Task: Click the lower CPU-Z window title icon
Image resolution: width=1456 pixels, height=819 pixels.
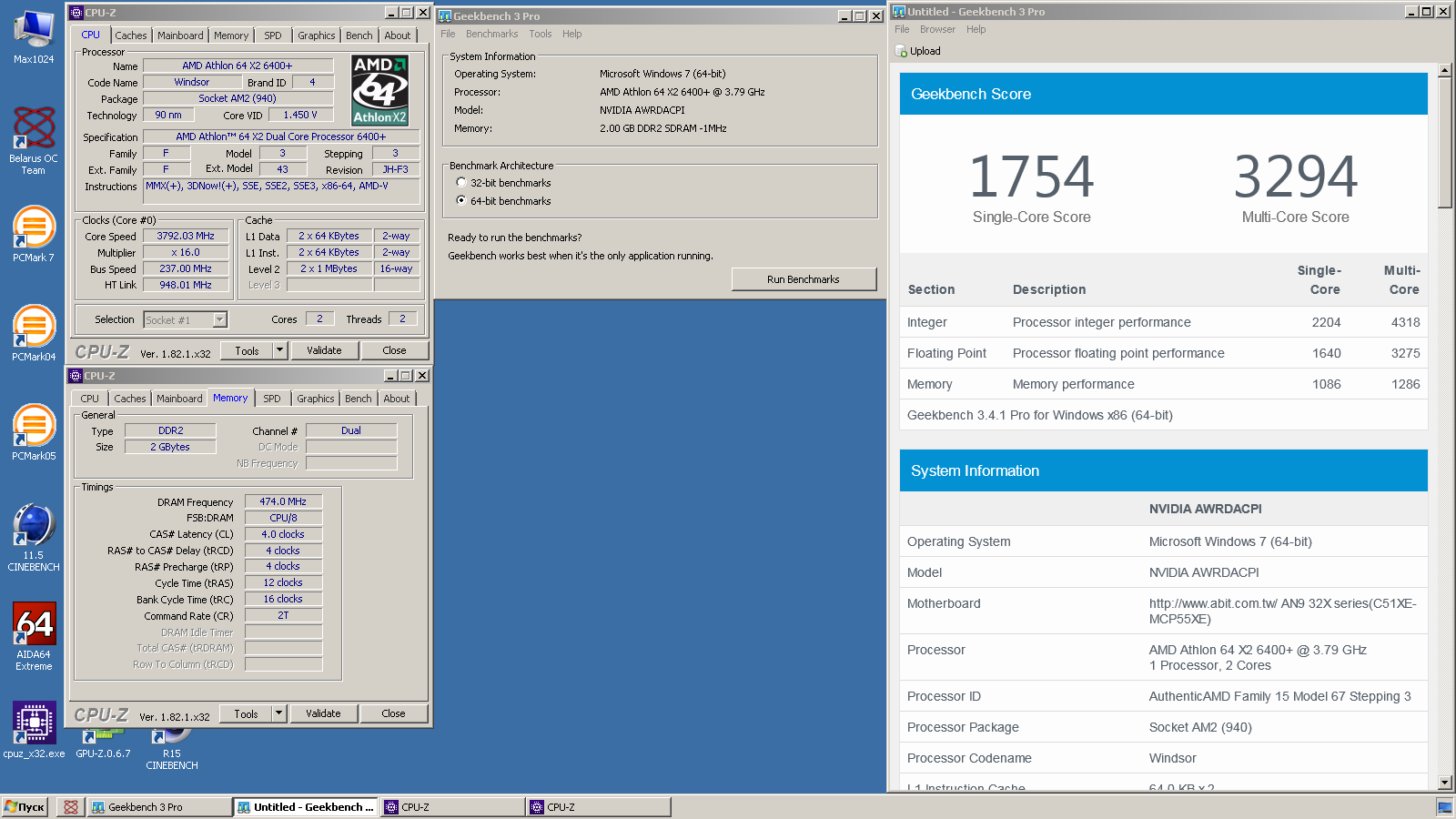Action: [76, 376]
